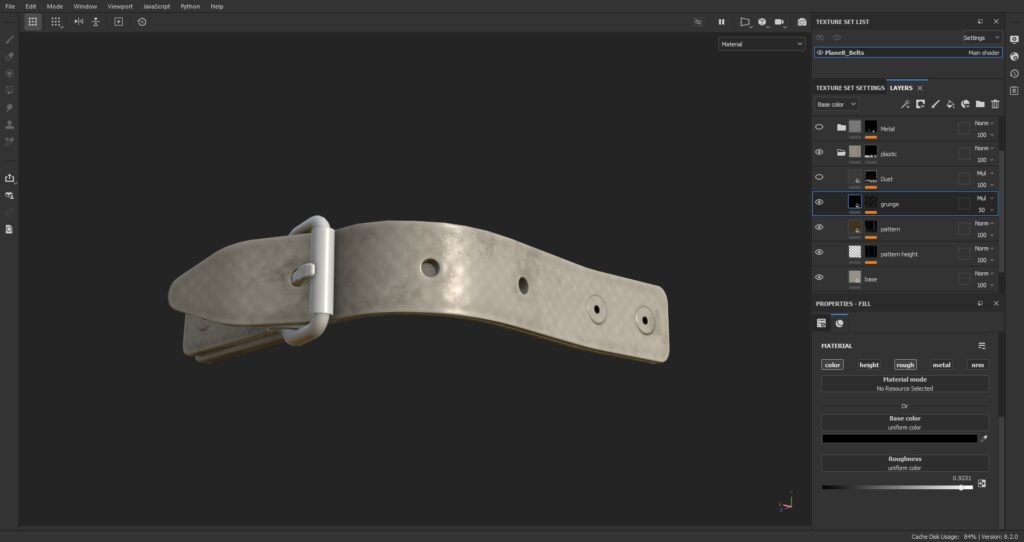
Task: Expand the Metal folder
Action: pyautogui.click(x=841, y=127)
